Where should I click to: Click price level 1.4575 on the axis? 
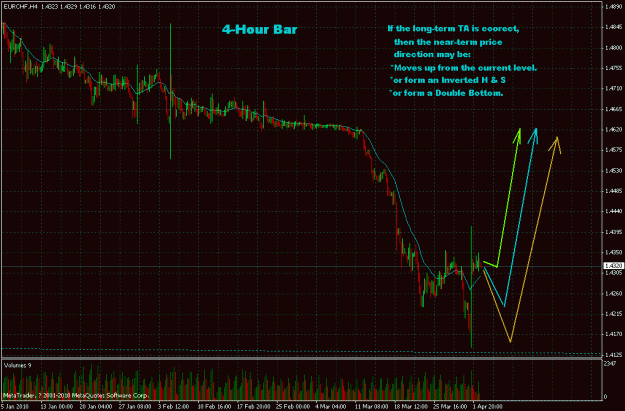click(x=614, y=150)
